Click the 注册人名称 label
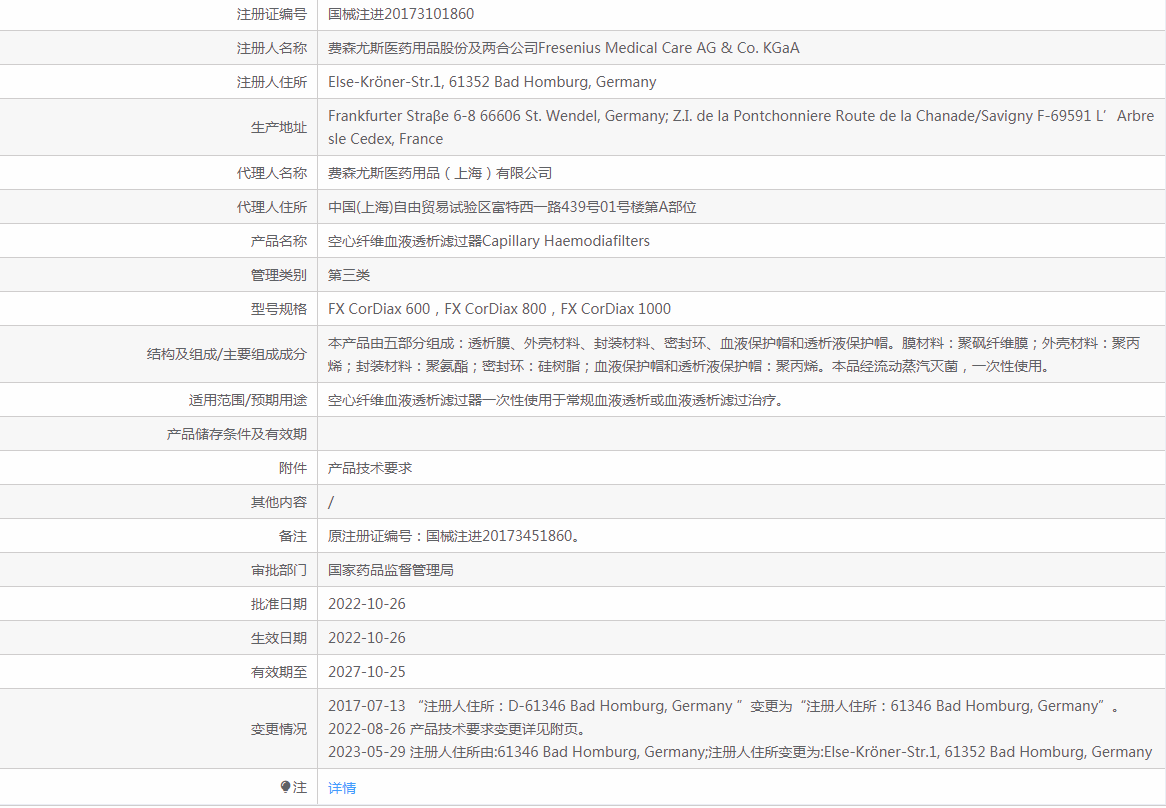The height and width of the screenshot is (808, 1166). coord(271,48)
